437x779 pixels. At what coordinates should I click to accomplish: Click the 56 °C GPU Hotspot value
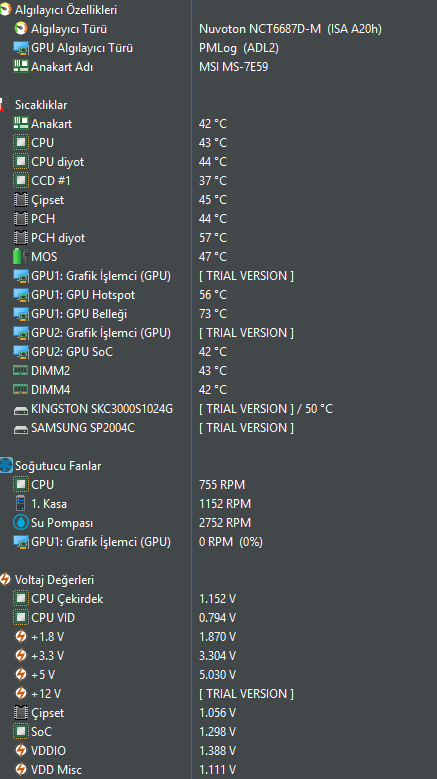[213, 295]
